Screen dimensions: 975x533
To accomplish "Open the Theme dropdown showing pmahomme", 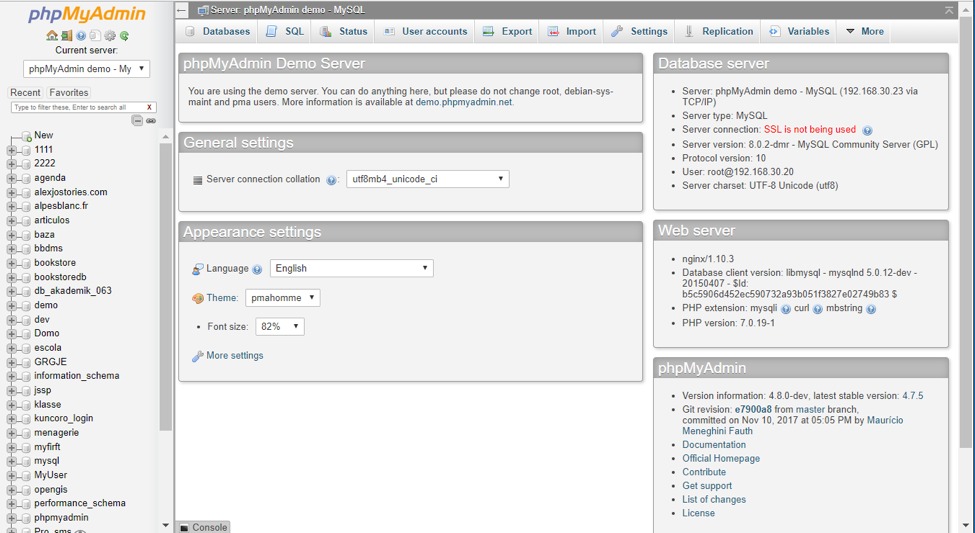I will tap(283, 298).
